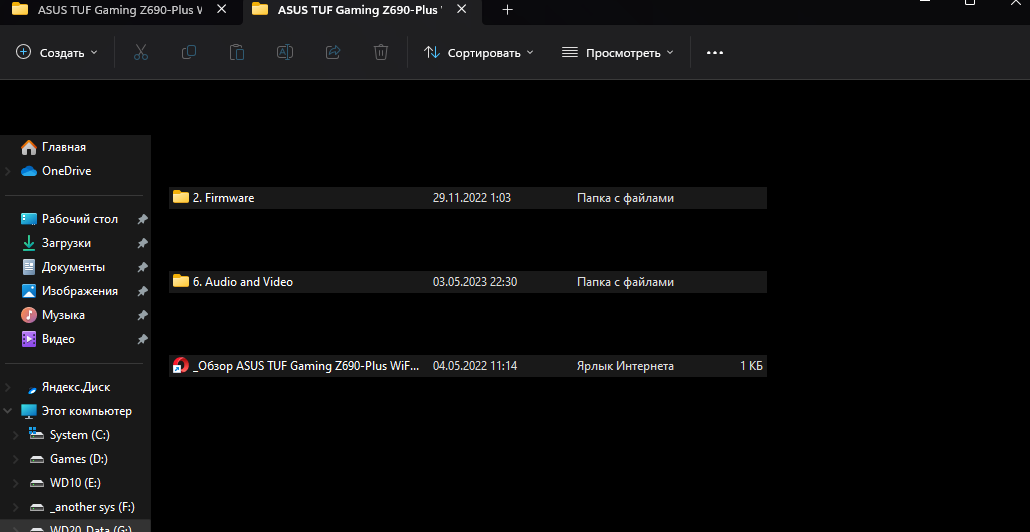The image size is (1030, 532).
Task: Select the _Обзор ASUS TUF Gaming shortcut
Action: (x=468, y=366)
